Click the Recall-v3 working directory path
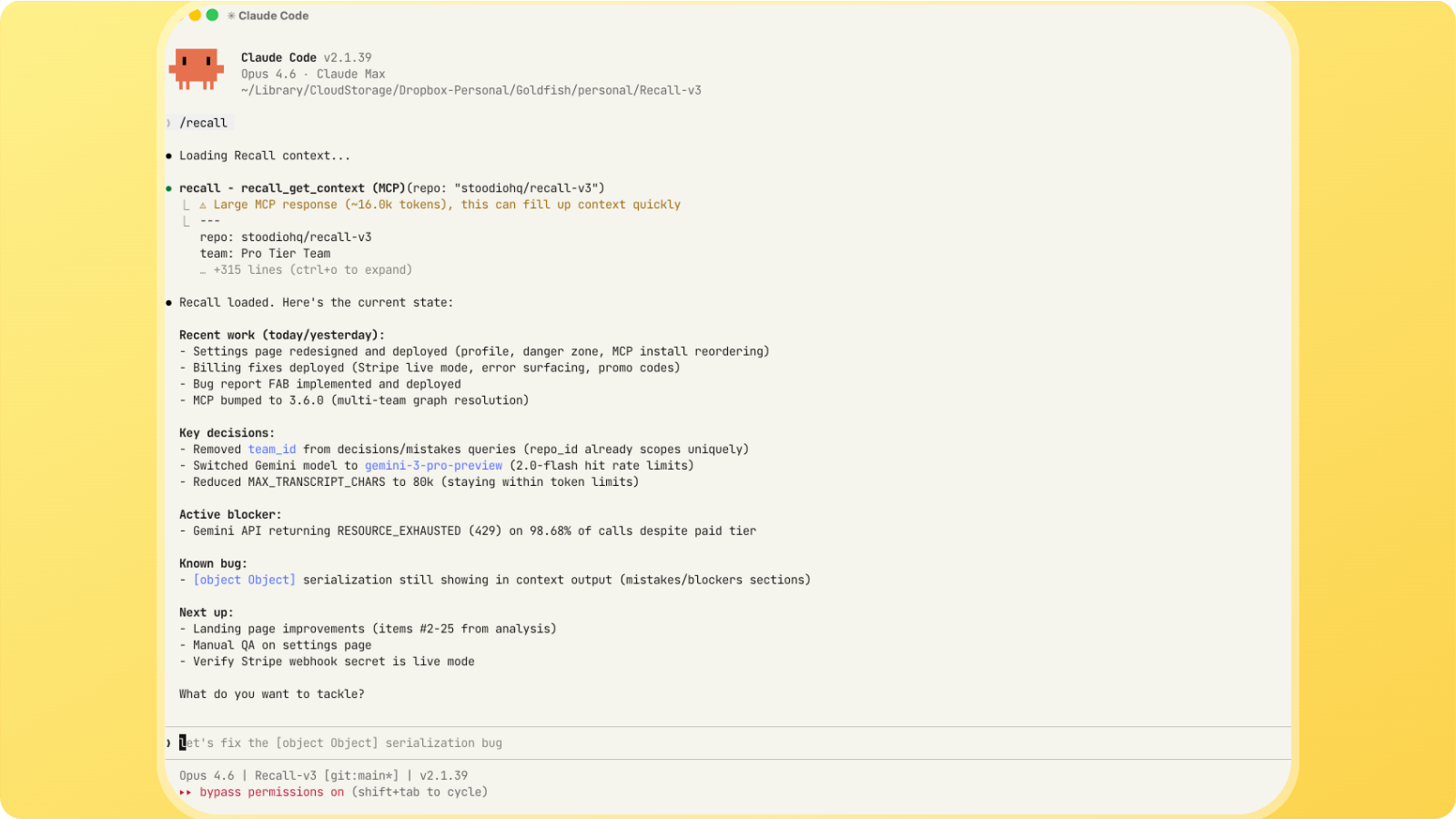Viewport: 1456px width, 819px height. pyautogui.click(x=471, y=90)
